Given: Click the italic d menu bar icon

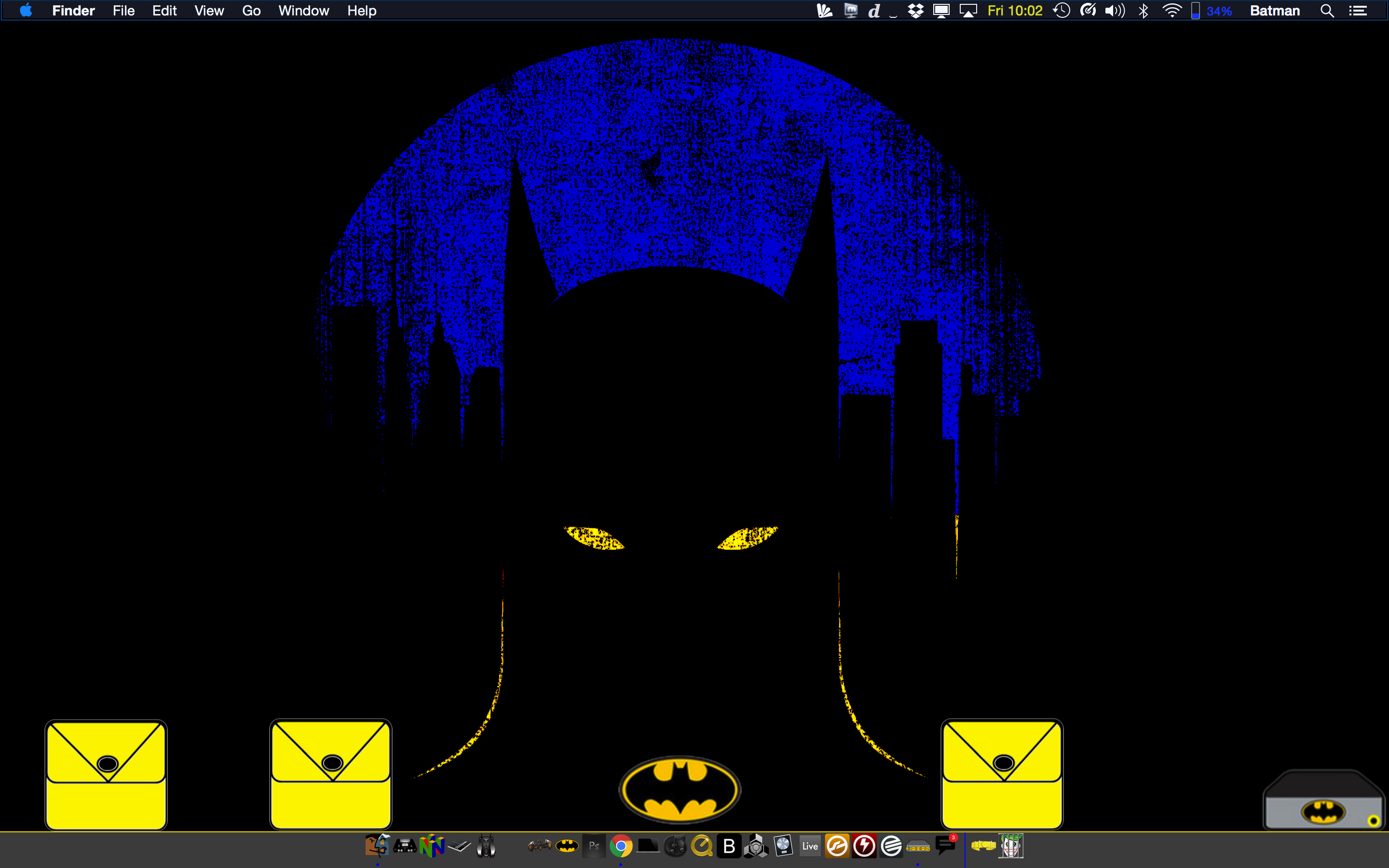Looking at the screenshot, I should tap(874, 10).
